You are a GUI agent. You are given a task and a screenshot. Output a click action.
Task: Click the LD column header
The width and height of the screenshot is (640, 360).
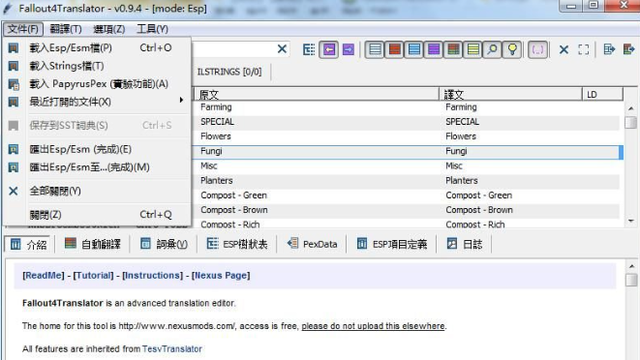click(x=602, y=95)
